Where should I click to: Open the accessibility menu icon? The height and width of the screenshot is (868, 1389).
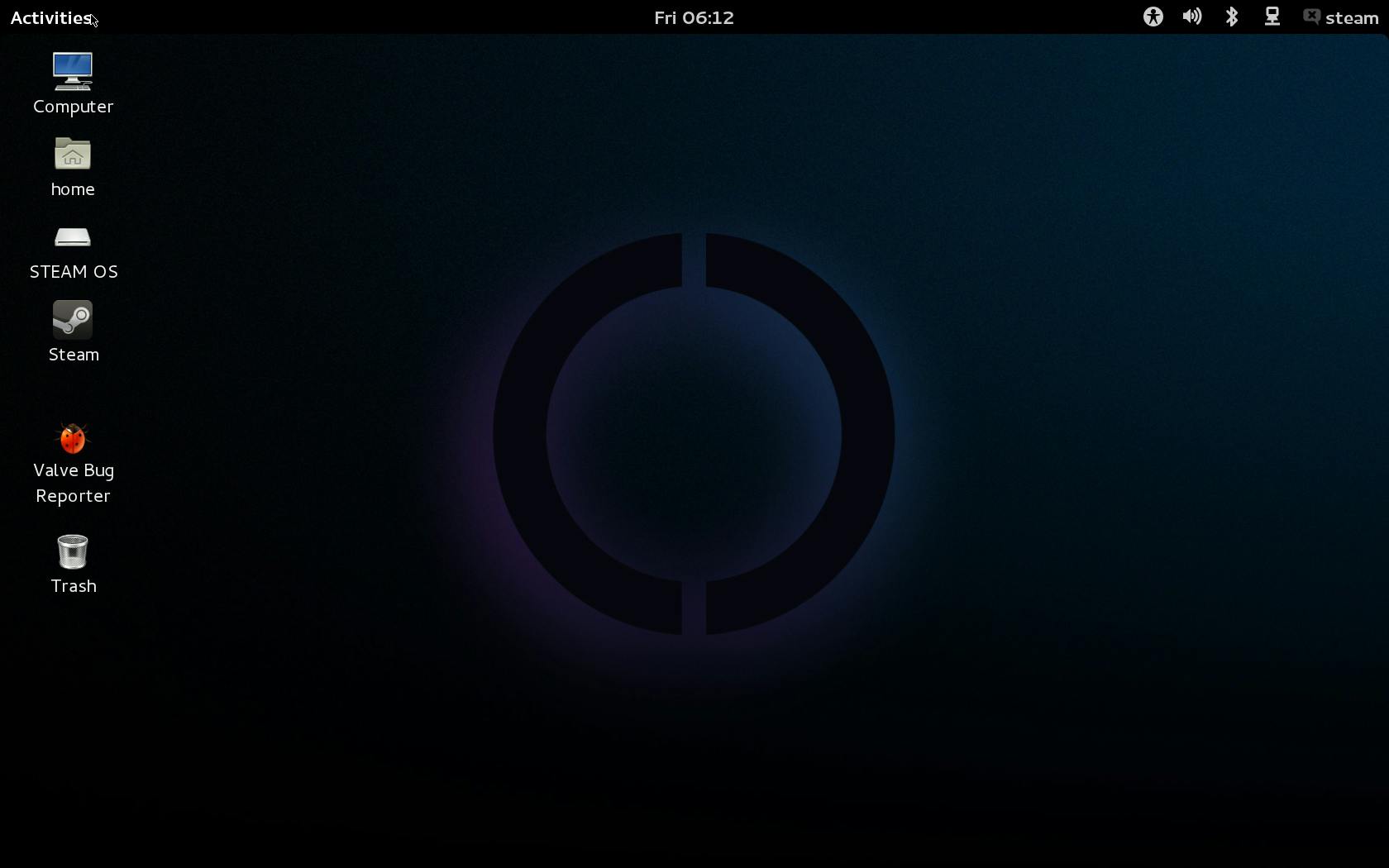point(1153,17)
